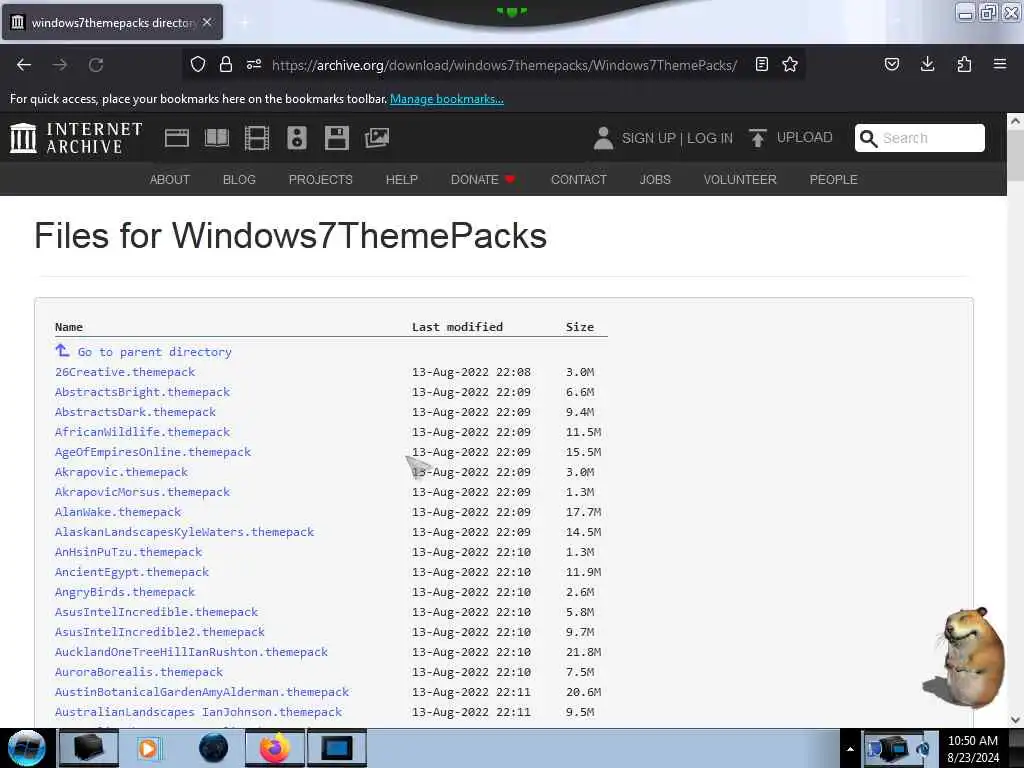Close the windows7themepacks tab
Screen dimensions: 1024x768
[207, 22]
